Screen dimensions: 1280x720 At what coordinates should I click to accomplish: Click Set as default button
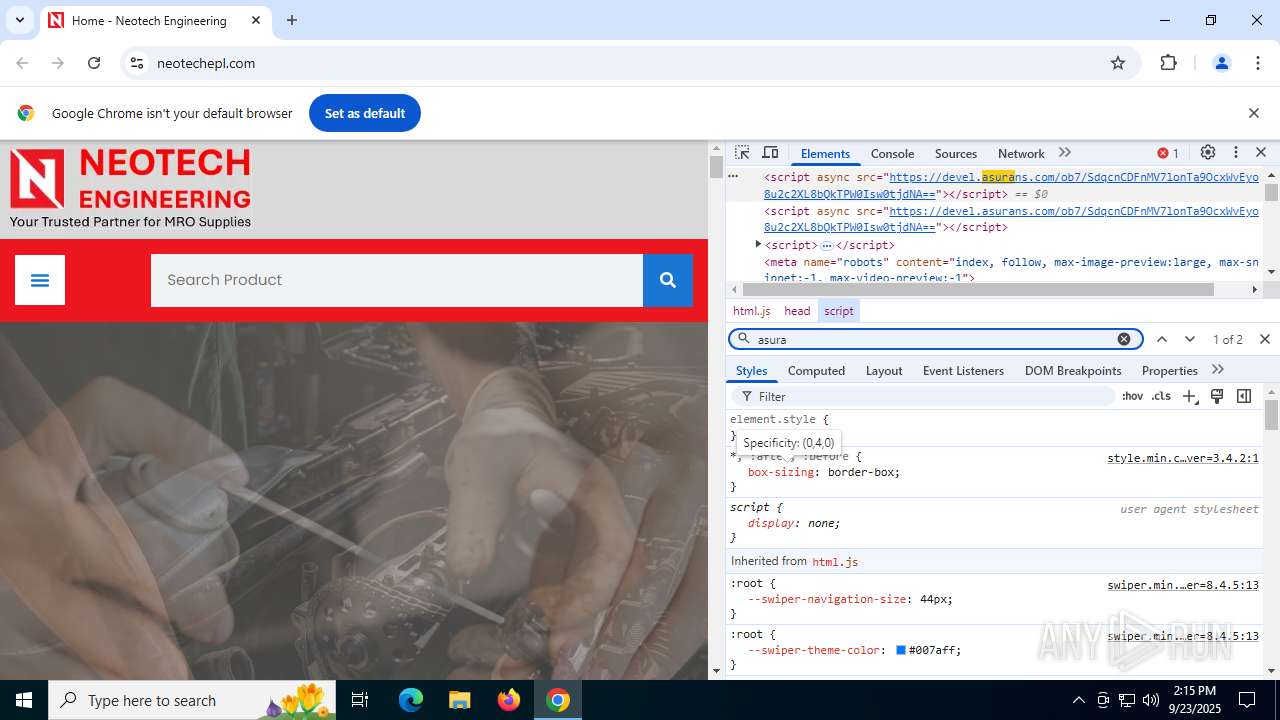tap(365, 113)
